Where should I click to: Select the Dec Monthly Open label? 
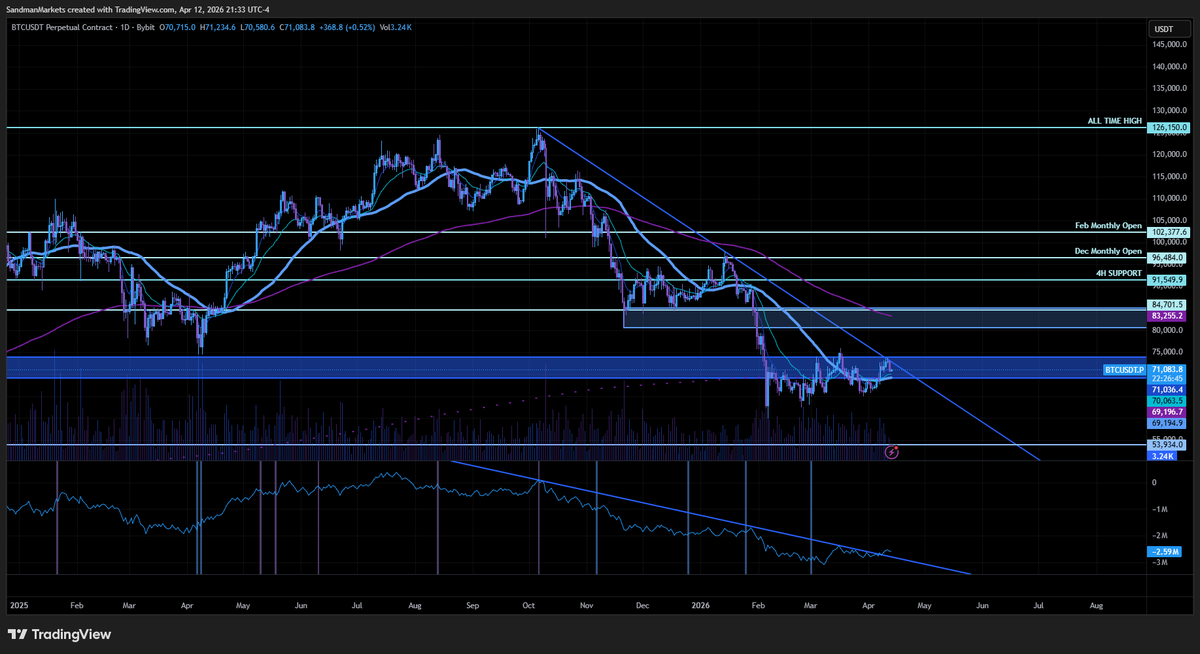point(1106,251)
